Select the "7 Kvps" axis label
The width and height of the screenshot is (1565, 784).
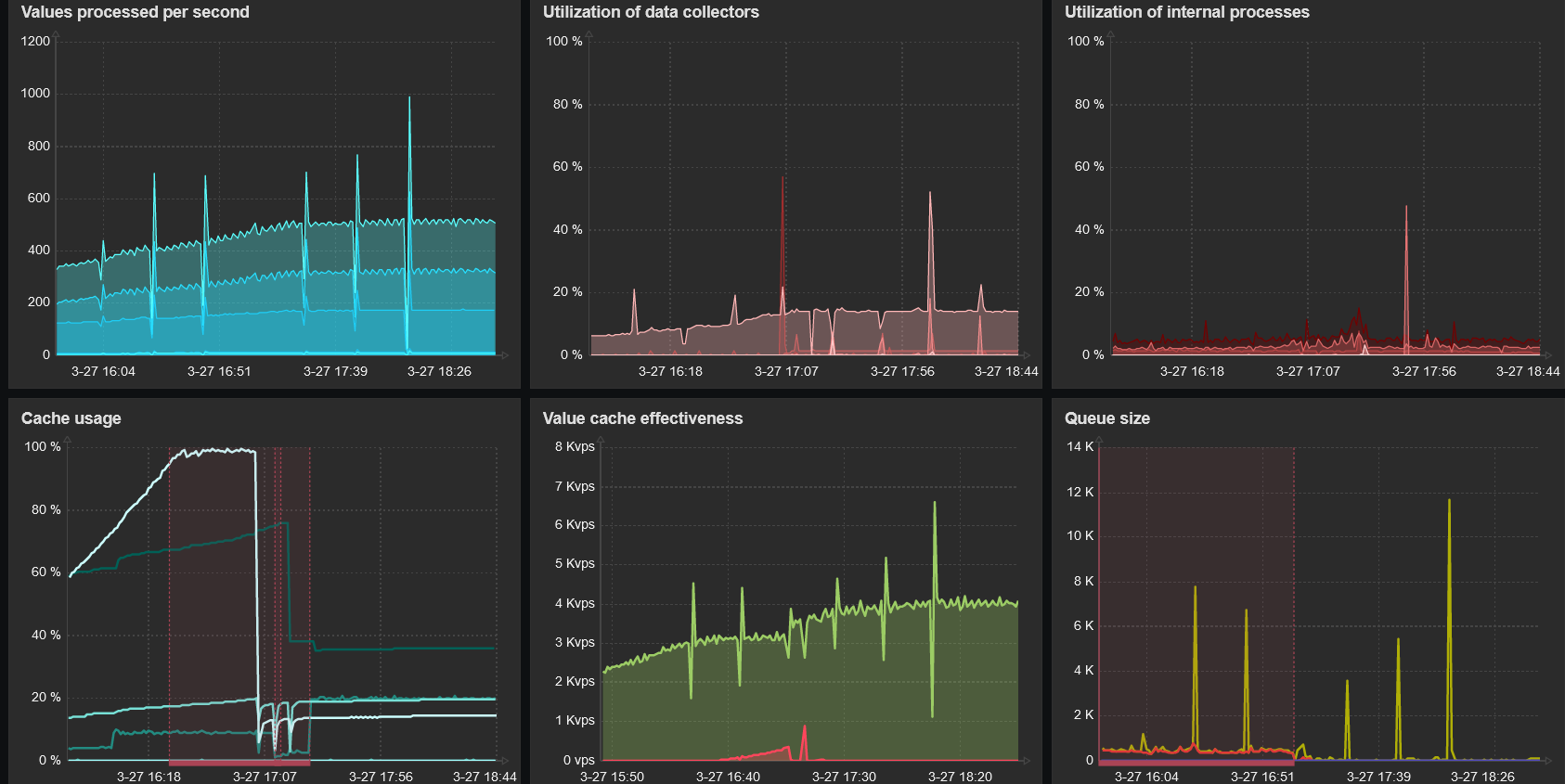pyautogui.click(x=575, y=486)
